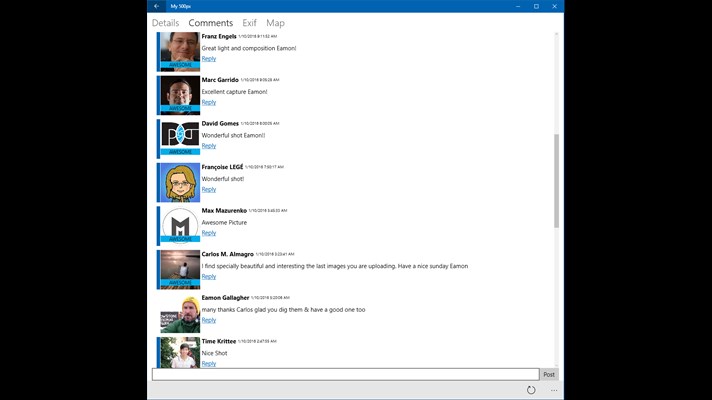The image size is (712, 400).
Task: Click the name Carlos M. Almagro
Action: (x=227, y=254)
